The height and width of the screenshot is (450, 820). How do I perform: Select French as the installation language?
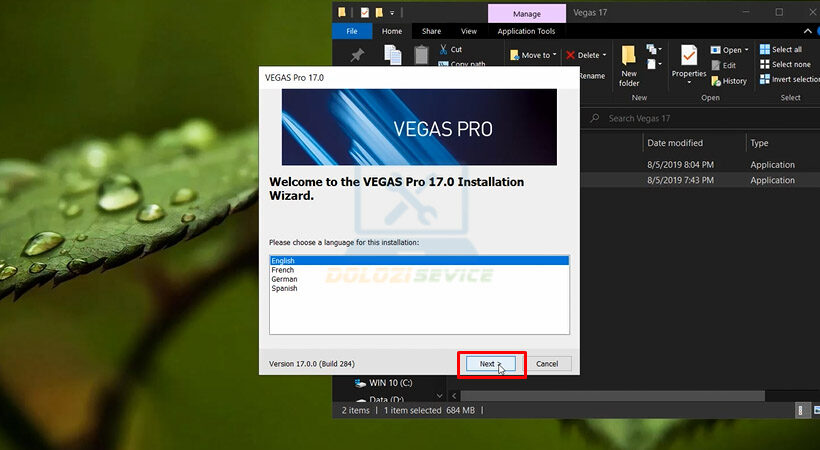282,270
